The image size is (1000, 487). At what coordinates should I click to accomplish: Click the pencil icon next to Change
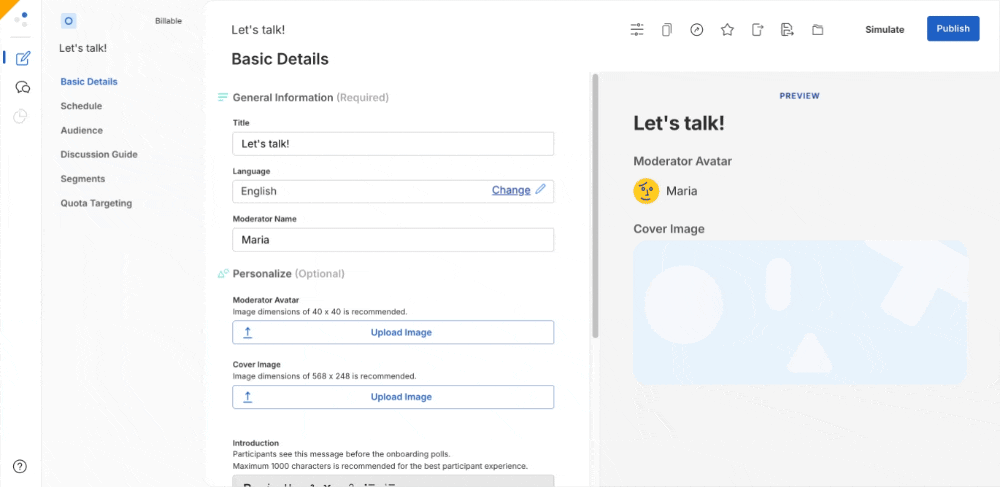541,189
